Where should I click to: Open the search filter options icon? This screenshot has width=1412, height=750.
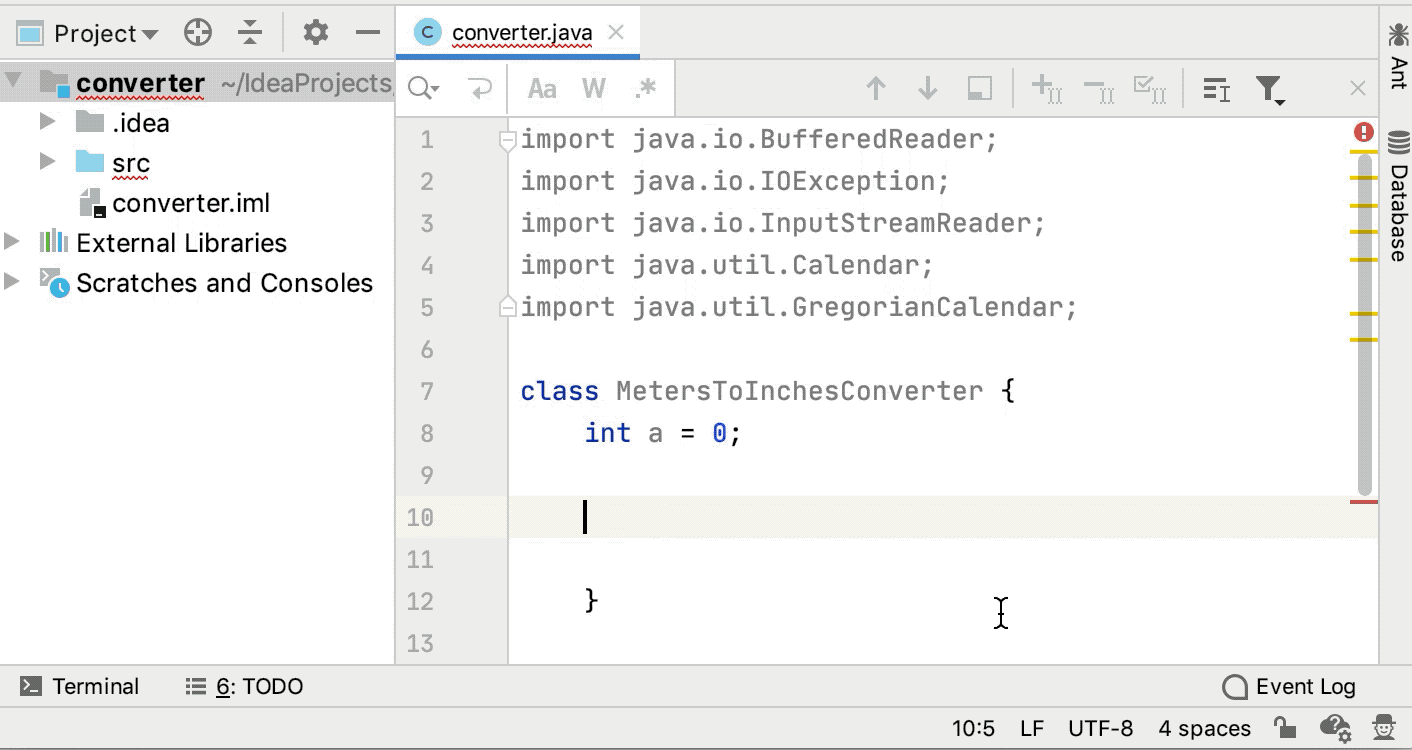tap(1269, 88)
